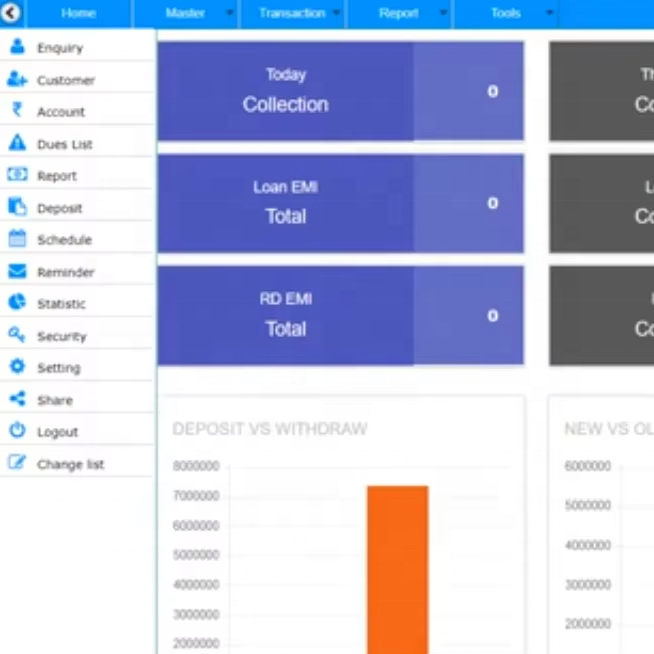Open the Setting gear icon

click(x=17, y=367)
